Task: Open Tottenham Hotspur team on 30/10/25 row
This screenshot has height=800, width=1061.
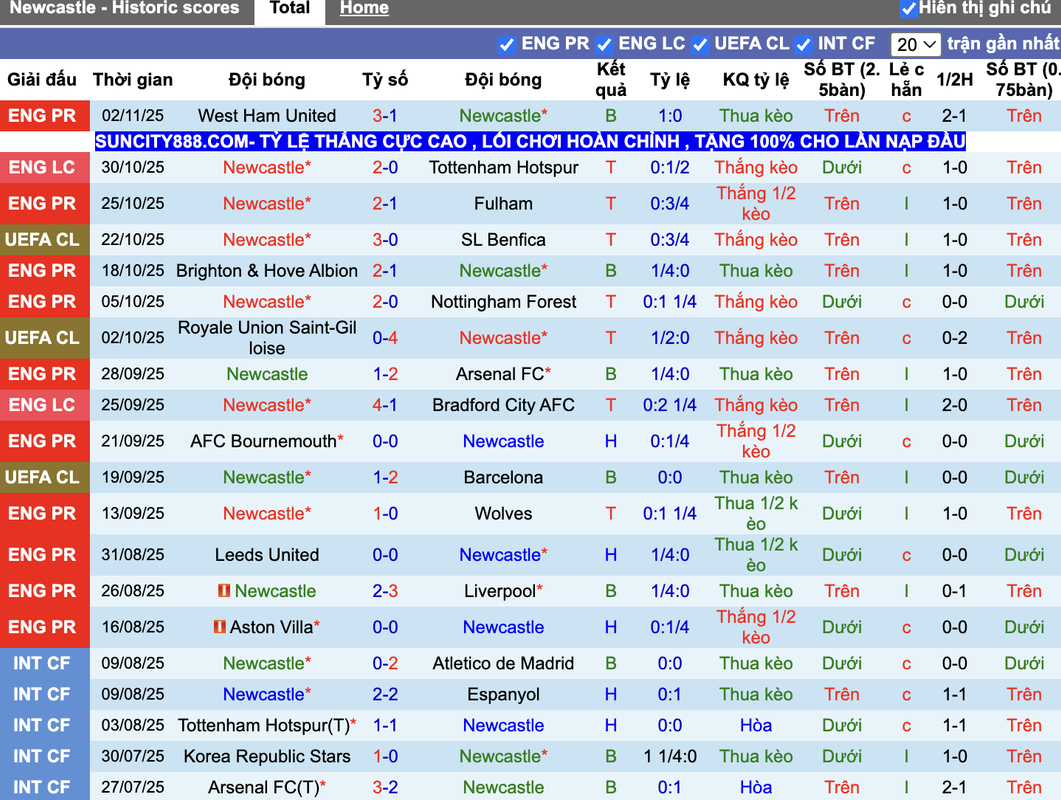Action: click(x=503, y=167)
